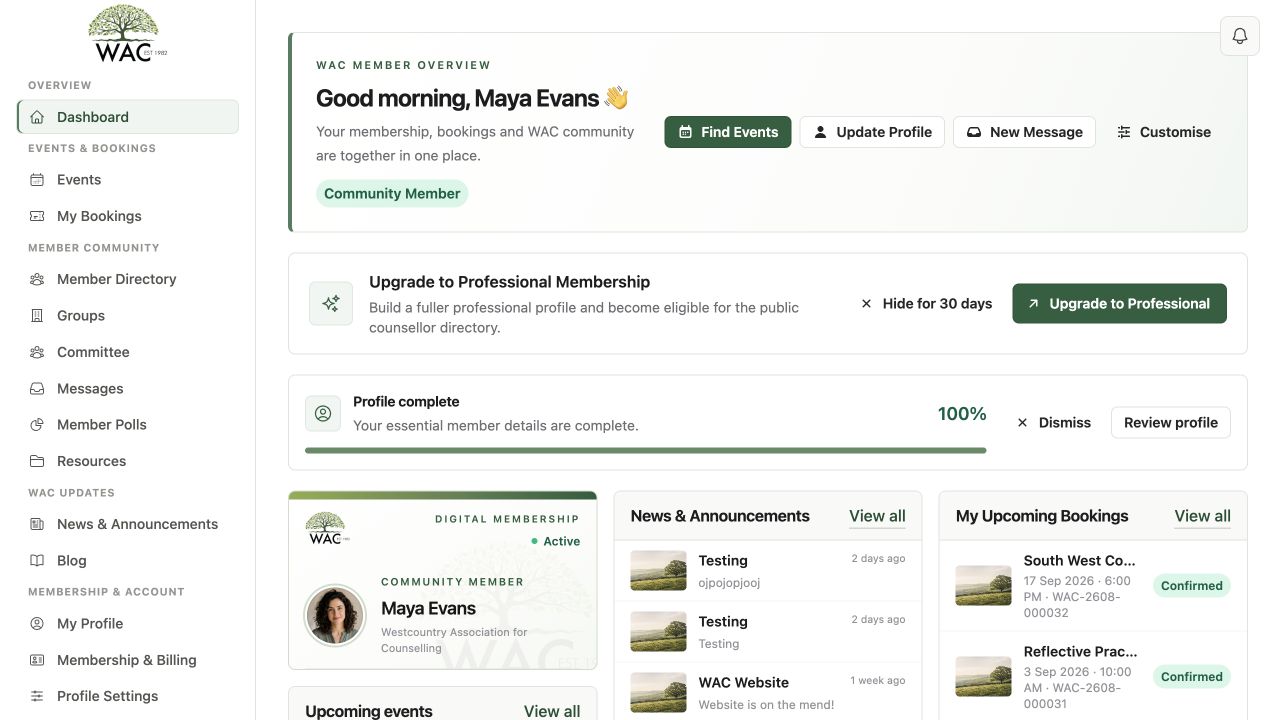Click the Membership & Billing card icon
The height and width of the screenshot is (720, 1280).
(37, 660)
